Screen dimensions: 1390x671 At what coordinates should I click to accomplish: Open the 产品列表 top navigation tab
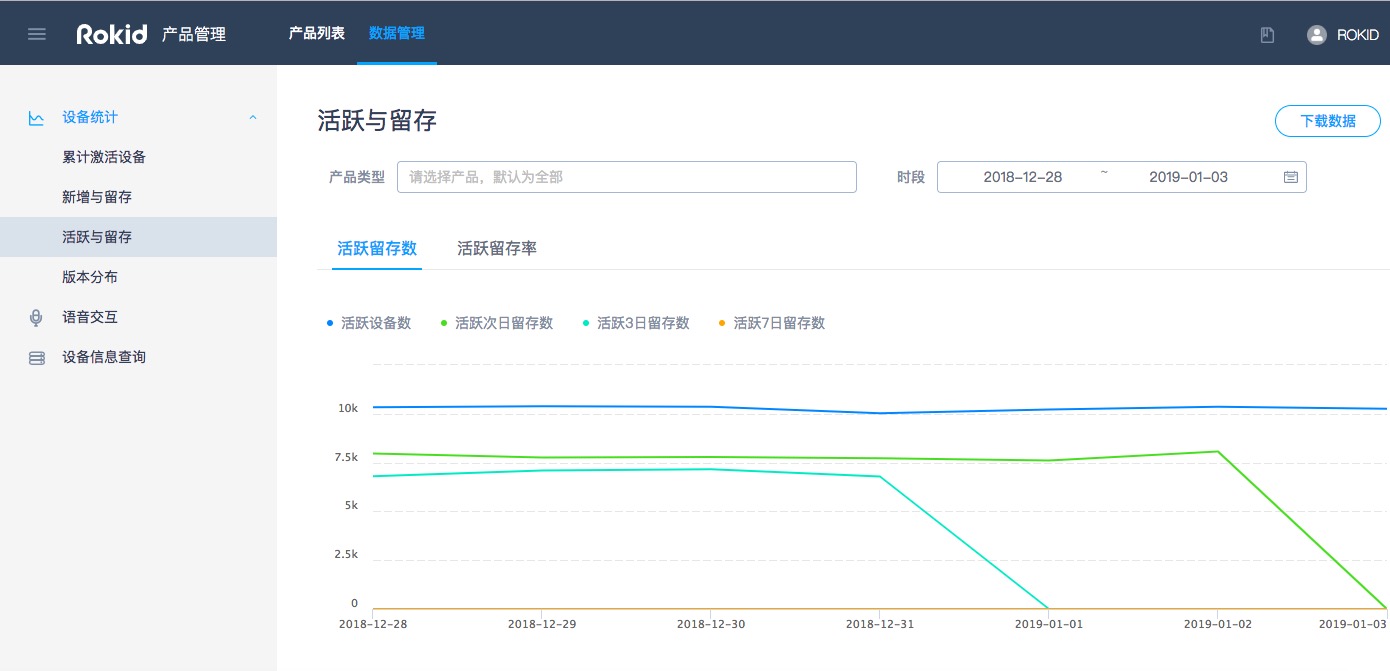pyautogui.click(x=316, y=33)
